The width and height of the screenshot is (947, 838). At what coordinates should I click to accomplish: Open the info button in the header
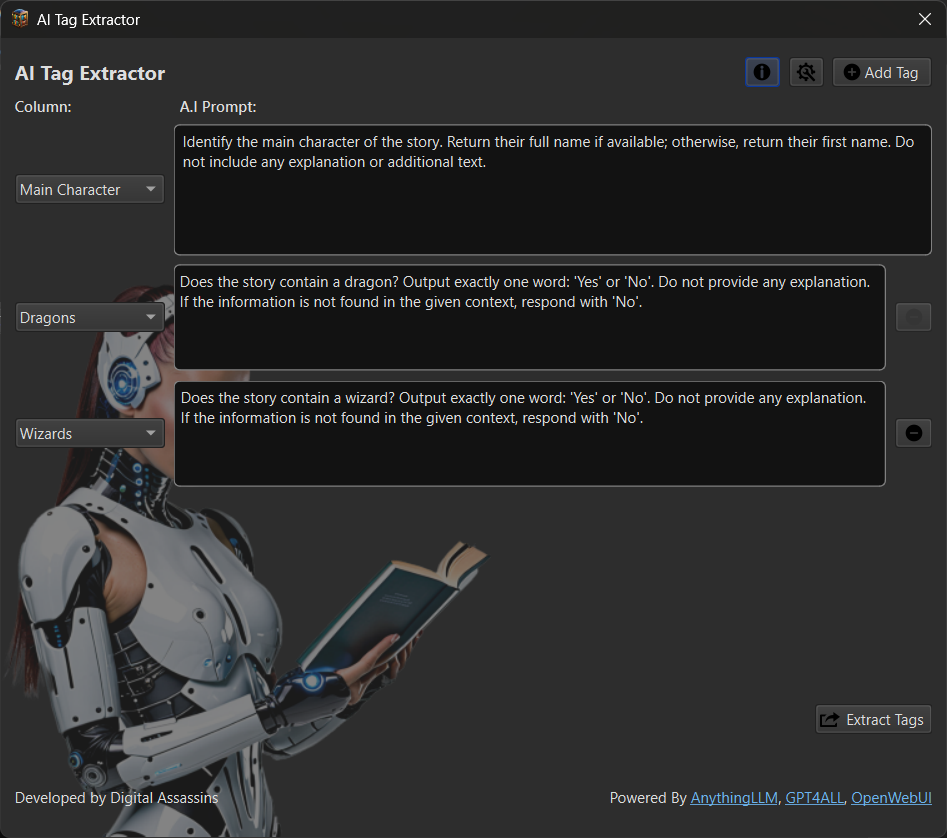(762, 72)
